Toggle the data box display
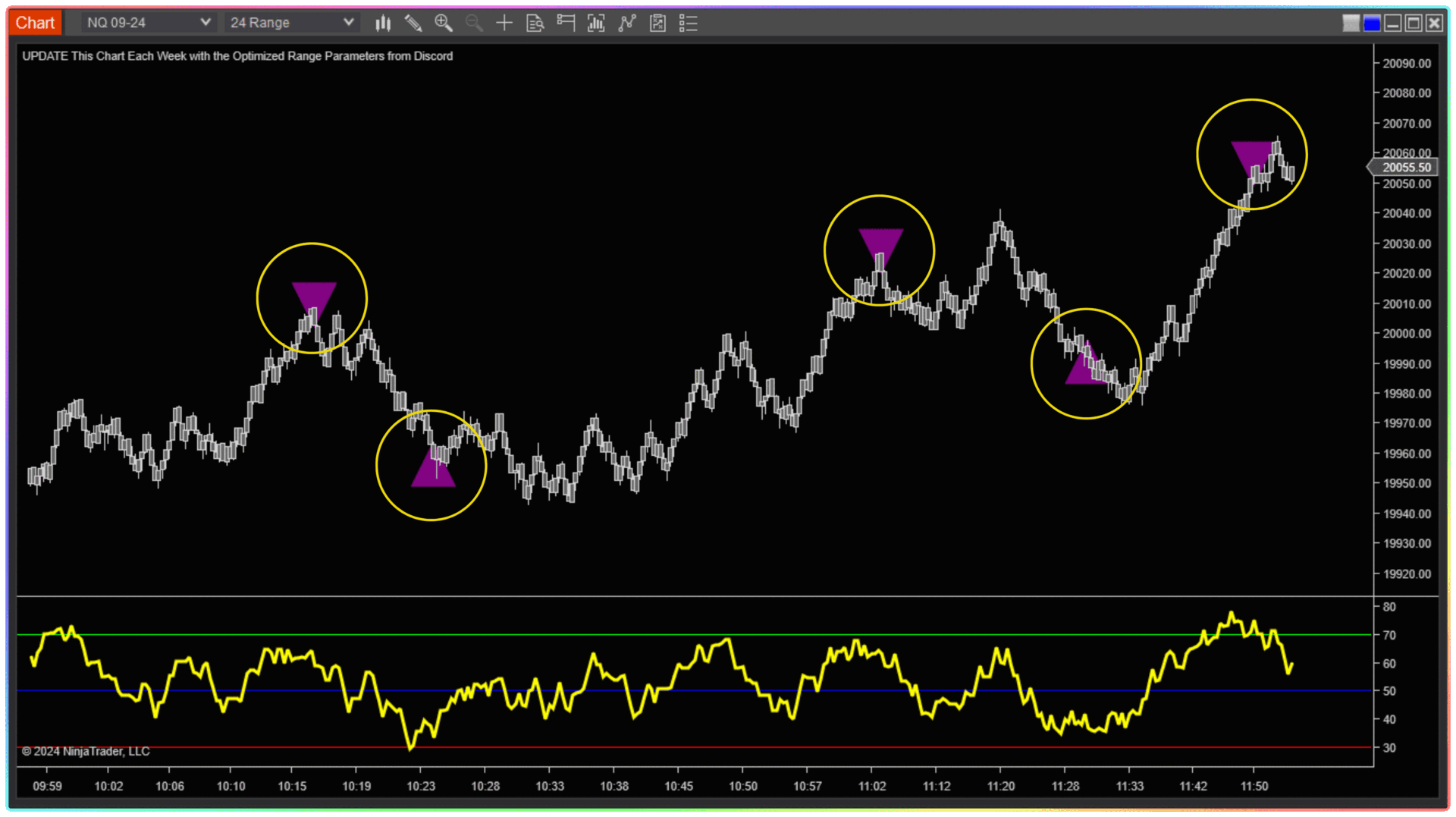The height and width of the screenshot is (817, 1456). click(535, 23)
